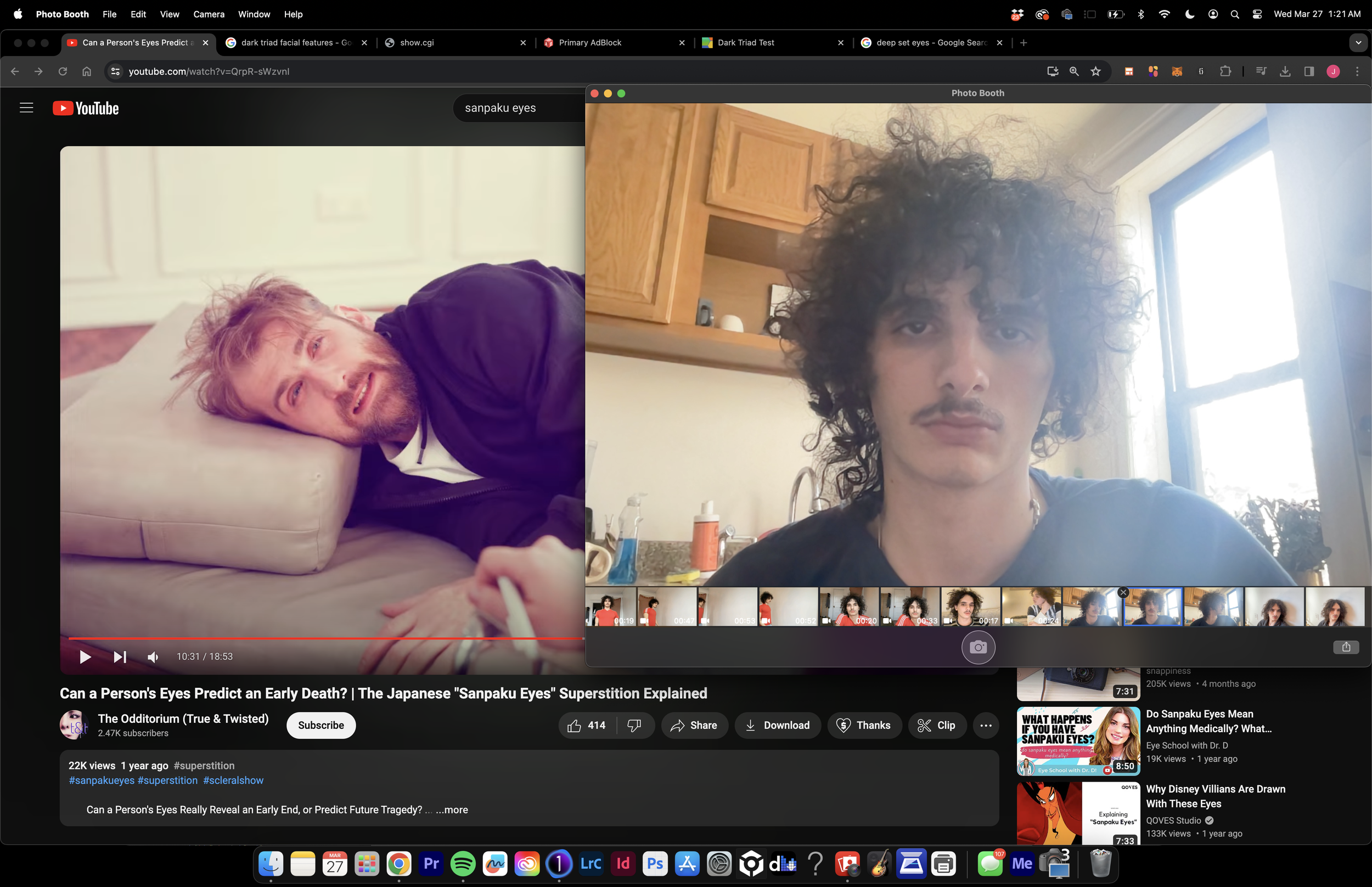Click the Chrome downloads icon

pyautogui.click(x=1285, y=71)
